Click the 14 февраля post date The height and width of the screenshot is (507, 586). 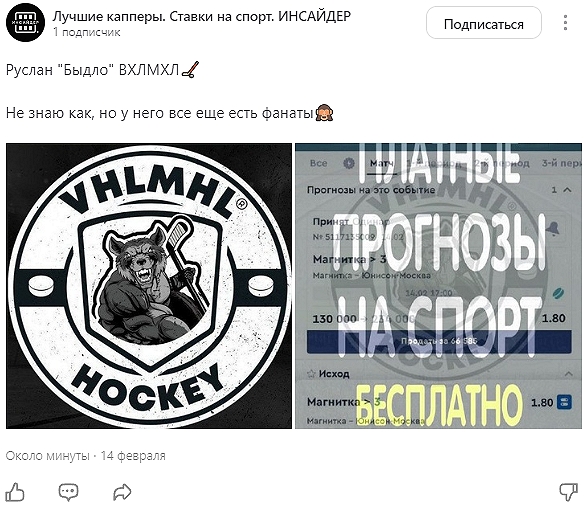click(133, 456)
